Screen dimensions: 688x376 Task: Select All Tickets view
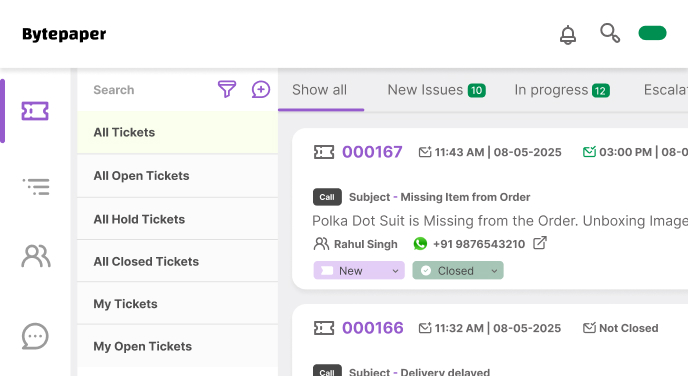177,132
